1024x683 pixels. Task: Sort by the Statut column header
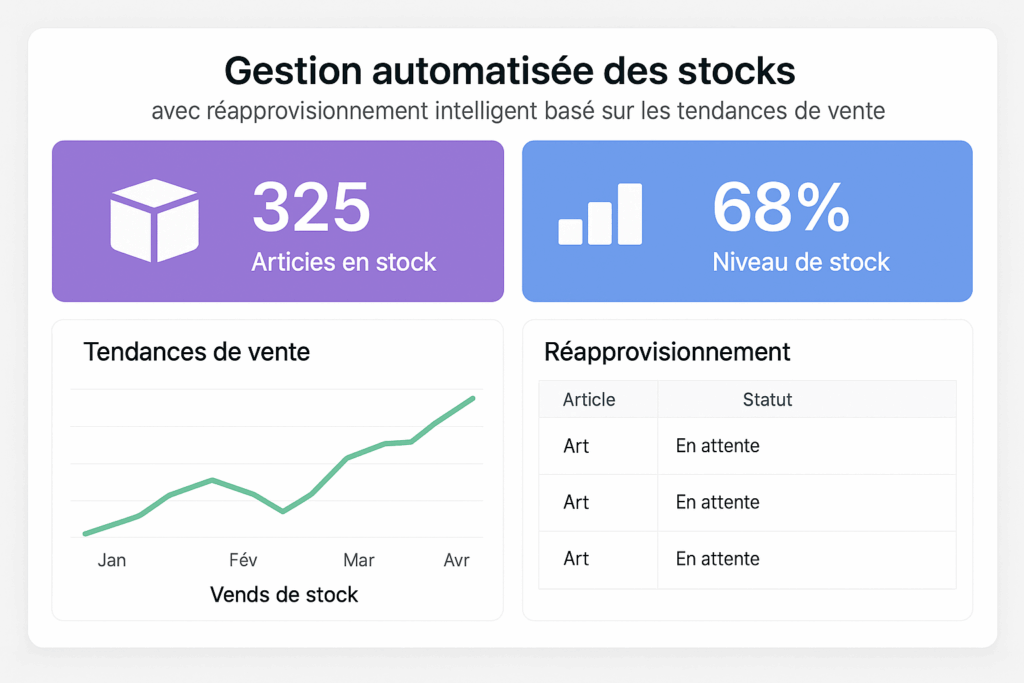point(767,400)
